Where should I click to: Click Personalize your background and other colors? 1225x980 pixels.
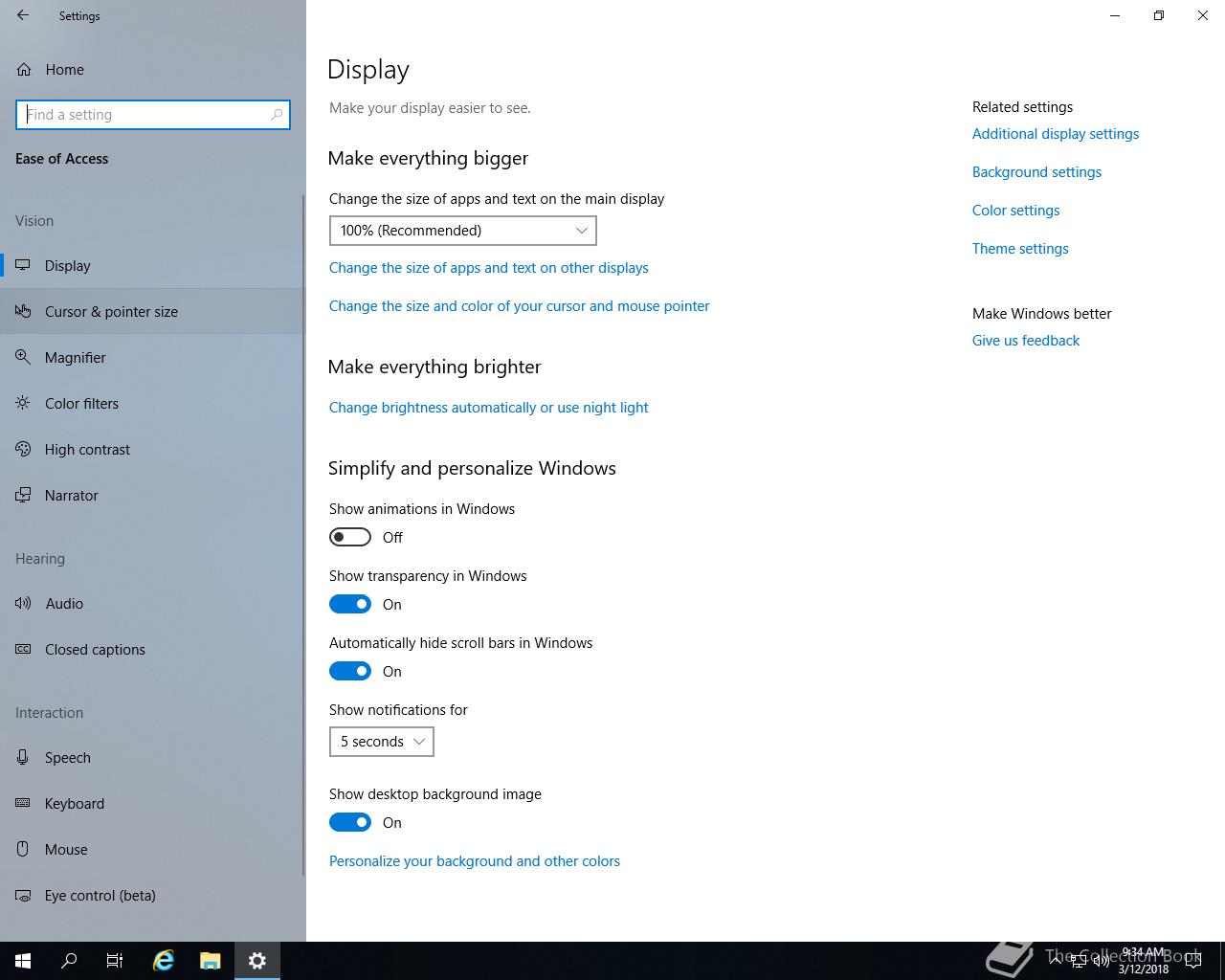(475, 861)
